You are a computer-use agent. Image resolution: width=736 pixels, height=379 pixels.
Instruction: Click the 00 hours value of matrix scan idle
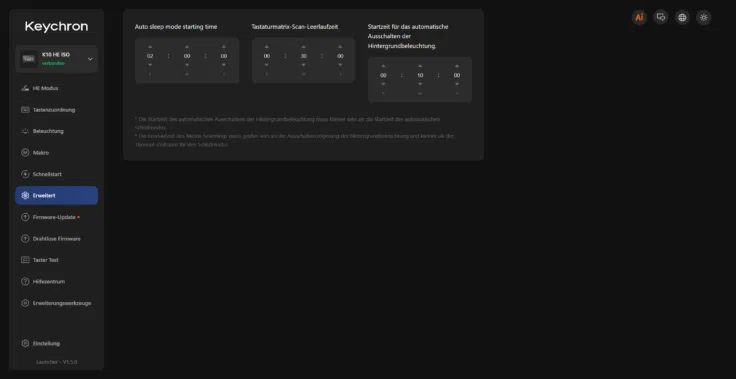pos(267,56)
